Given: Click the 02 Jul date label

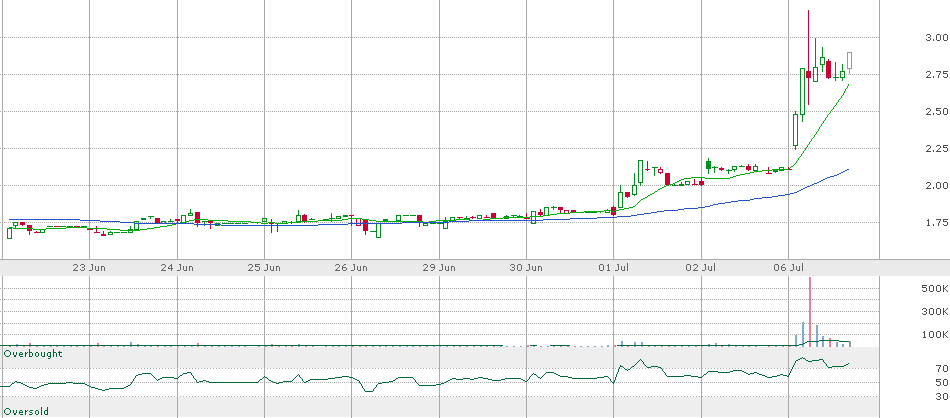Looking at the screenshot, I should (x=702, y=267).
